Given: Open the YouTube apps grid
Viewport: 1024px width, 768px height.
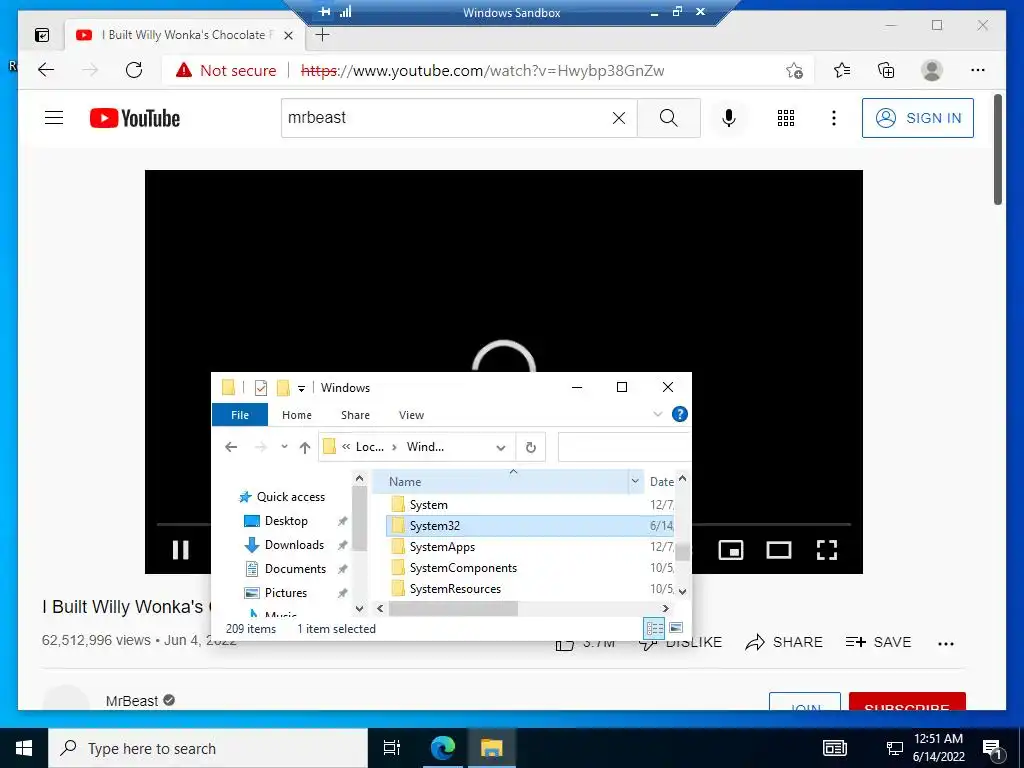Looking at the screenshot, I should point(786,118).
